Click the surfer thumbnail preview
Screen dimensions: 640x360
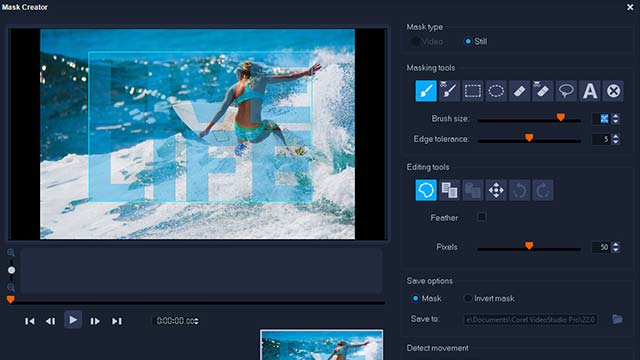click(x=322, y=345)
